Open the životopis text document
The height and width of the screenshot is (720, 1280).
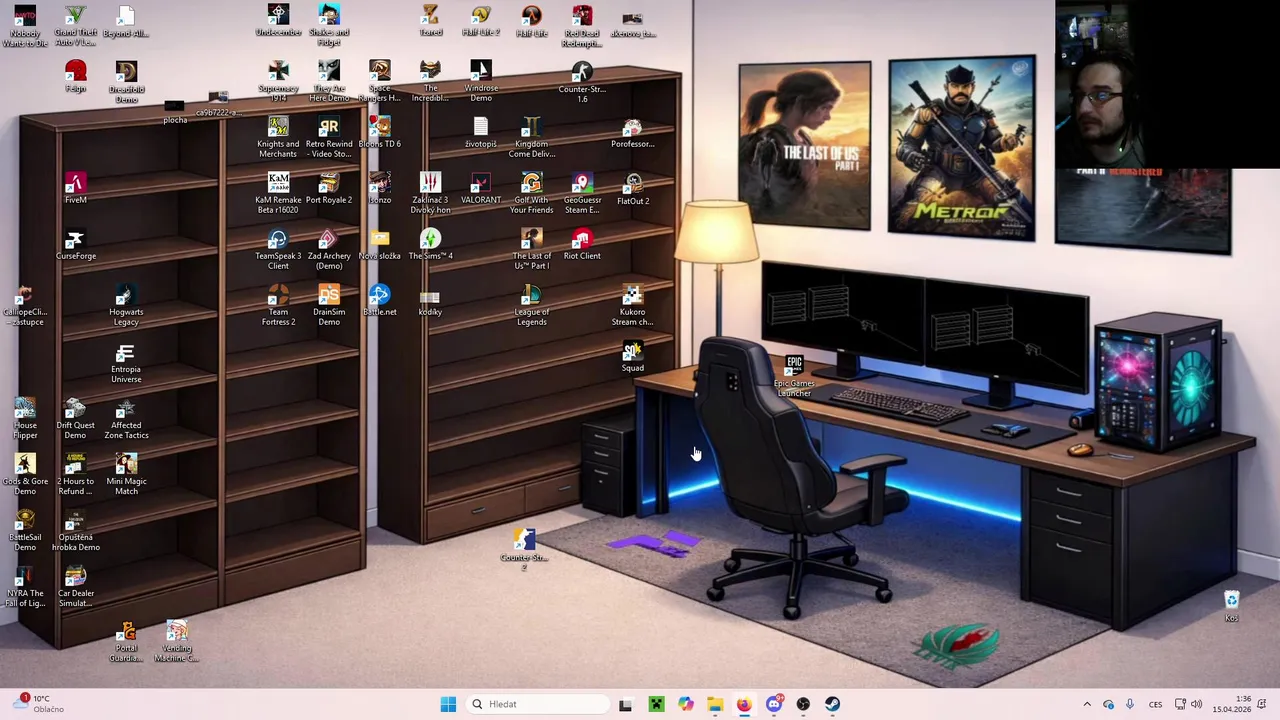pyautogui.click(x=481, y=133)
